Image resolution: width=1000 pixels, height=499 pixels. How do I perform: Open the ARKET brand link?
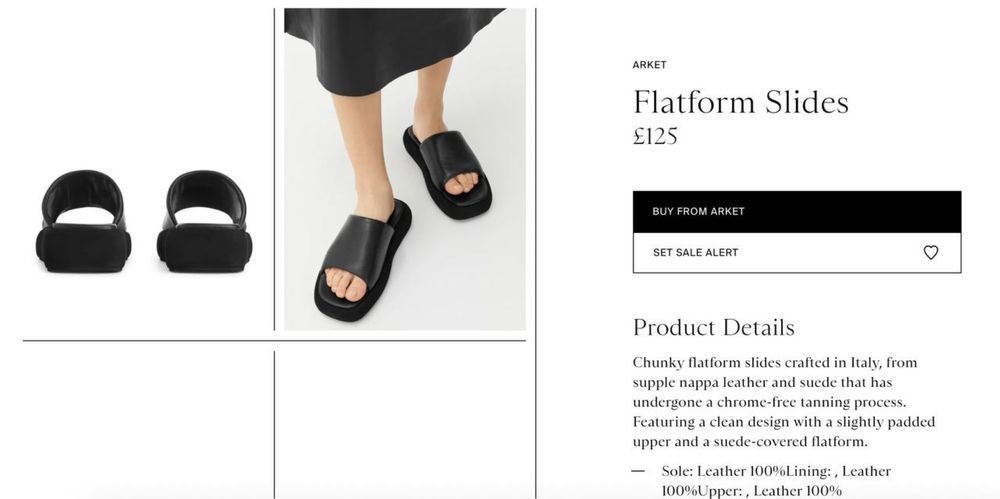(649, 65)
